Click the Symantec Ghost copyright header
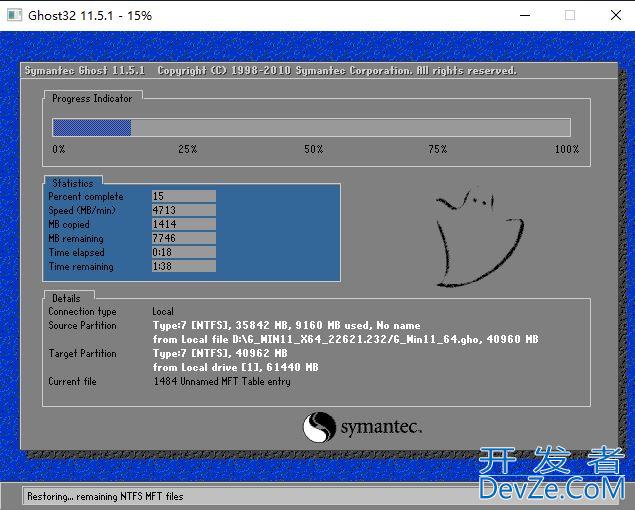The height and width of the screenshot is (510, 635). point(271,70)
